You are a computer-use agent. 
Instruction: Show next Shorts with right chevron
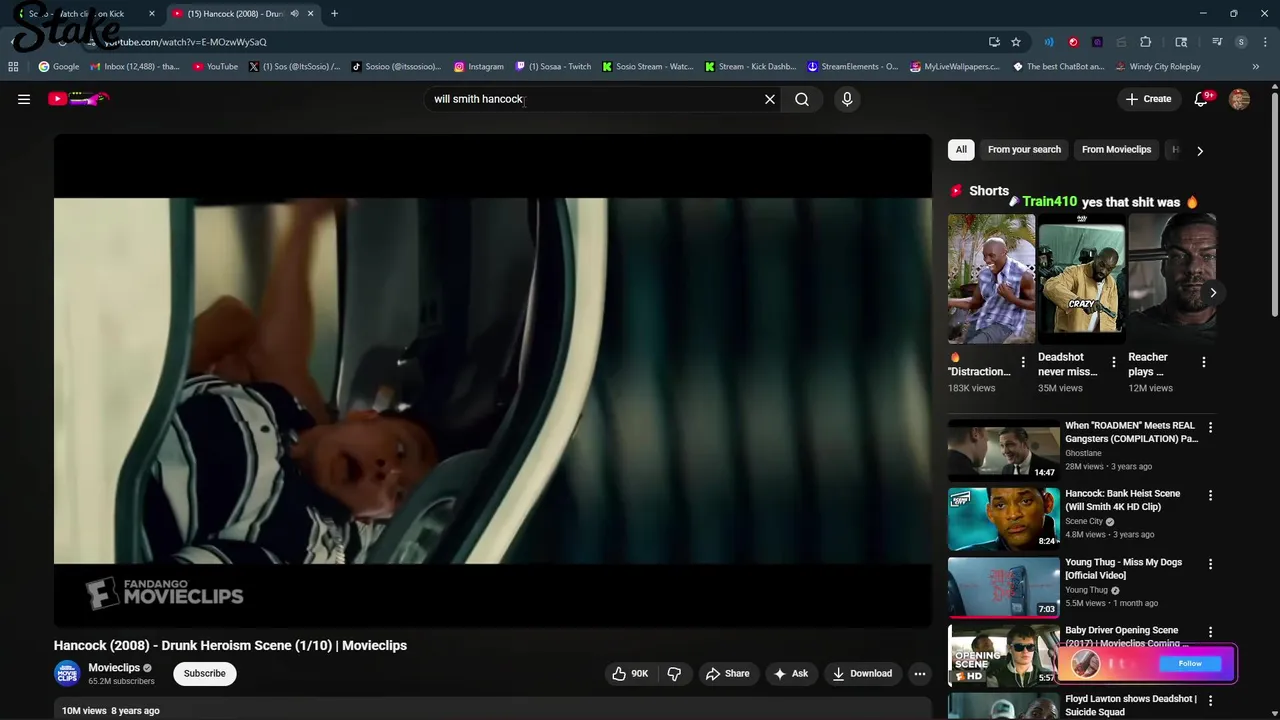click(x=1213, y=293)
